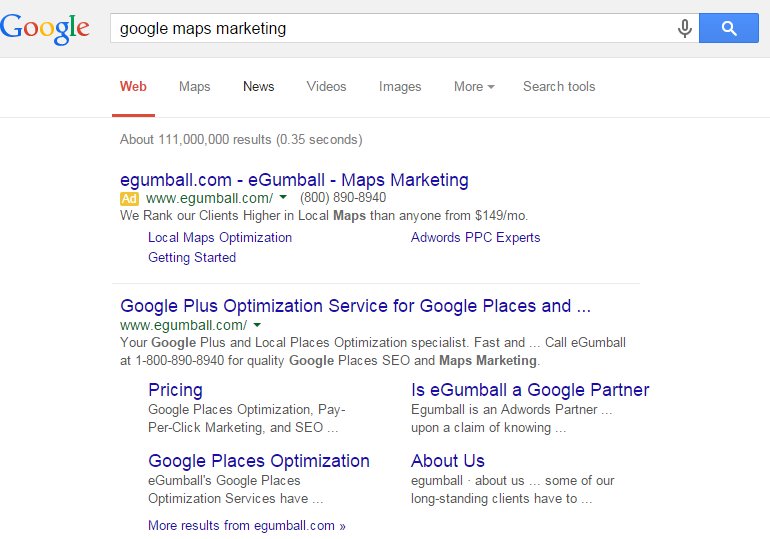Open the Videos tab
Viewport: 770px width, 539px height.
coord(326,87)
